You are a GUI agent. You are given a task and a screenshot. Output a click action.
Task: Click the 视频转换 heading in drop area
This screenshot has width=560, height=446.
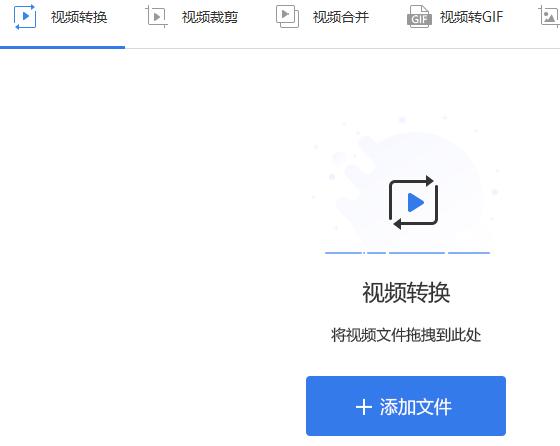[x=406, y=293]
